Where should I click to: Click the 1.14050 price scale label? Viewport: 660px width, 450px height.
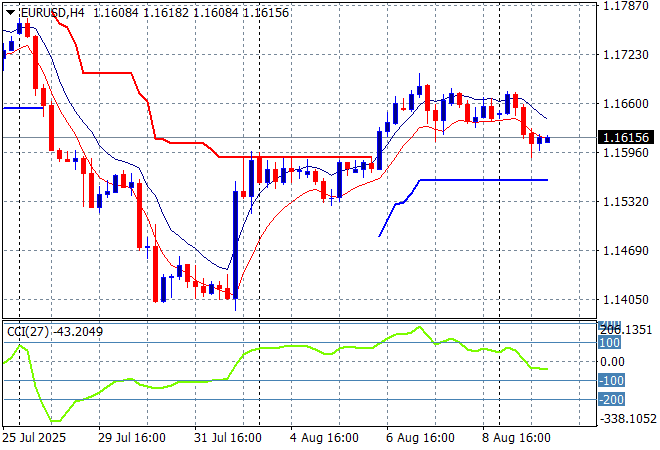pos(626,300)
